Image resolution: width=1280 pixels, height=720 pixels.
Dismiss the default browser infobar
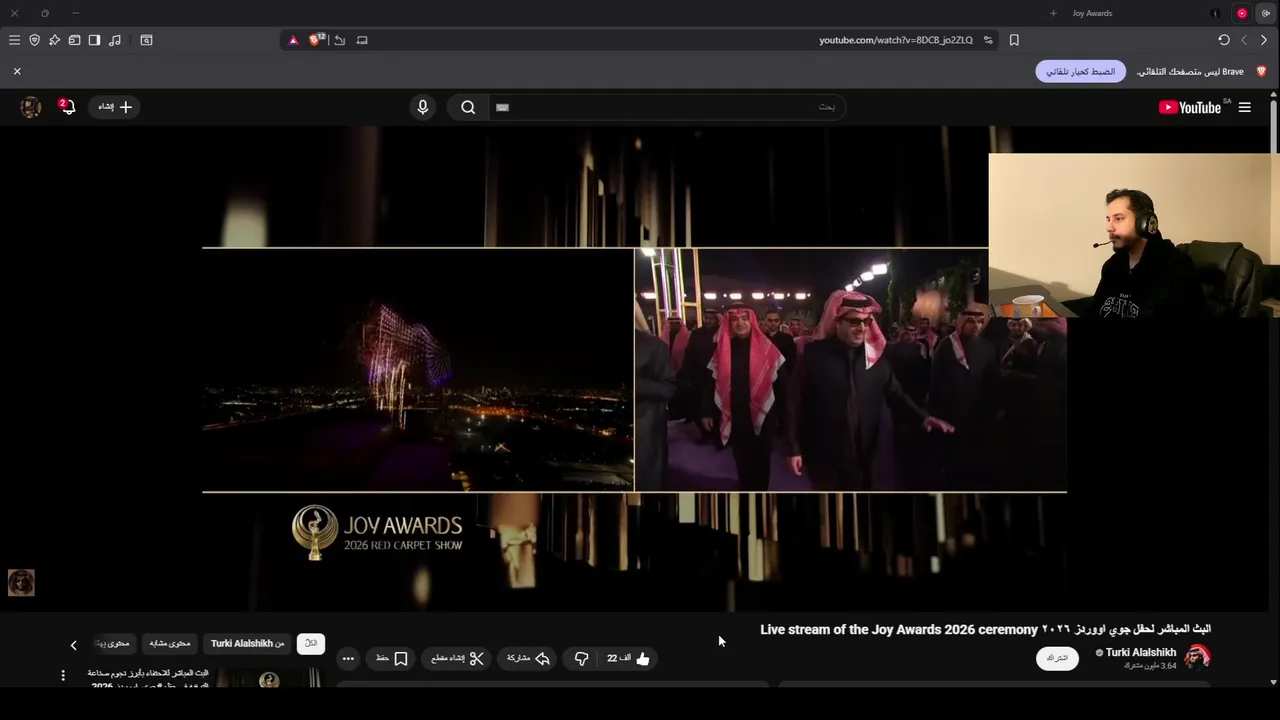(17, 71)
